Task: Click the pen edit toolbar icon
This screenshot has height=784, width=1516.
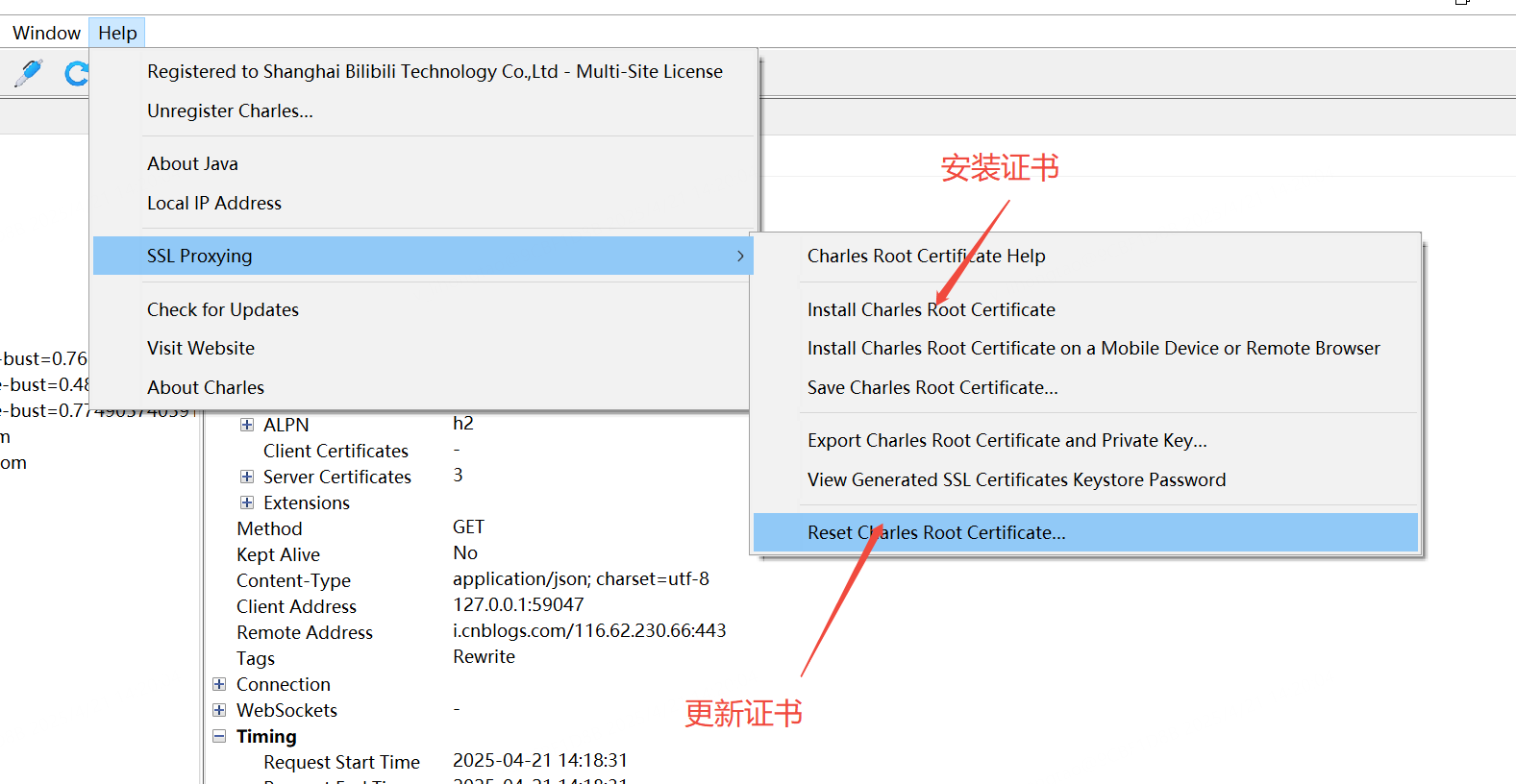Action: (x=28, y=73)
